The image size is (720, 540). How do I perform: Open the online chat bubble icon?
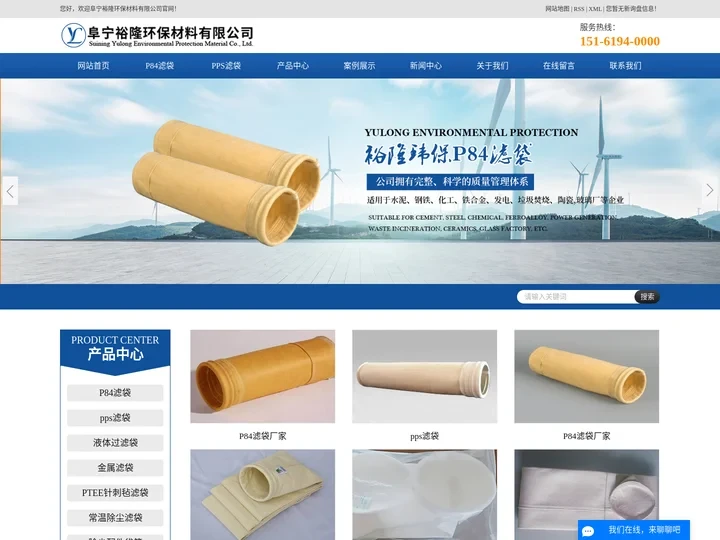click(588, 531)
